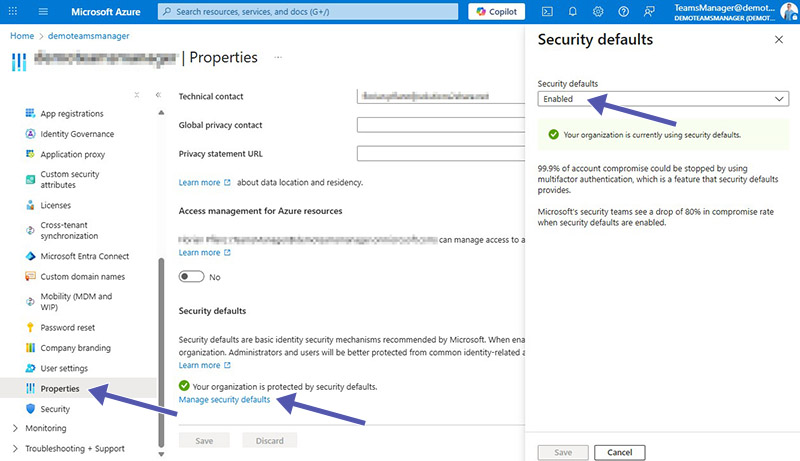This screenshot has height=461, width=800.
Task: Click the search resources box
Action: [x=308, y=11]
